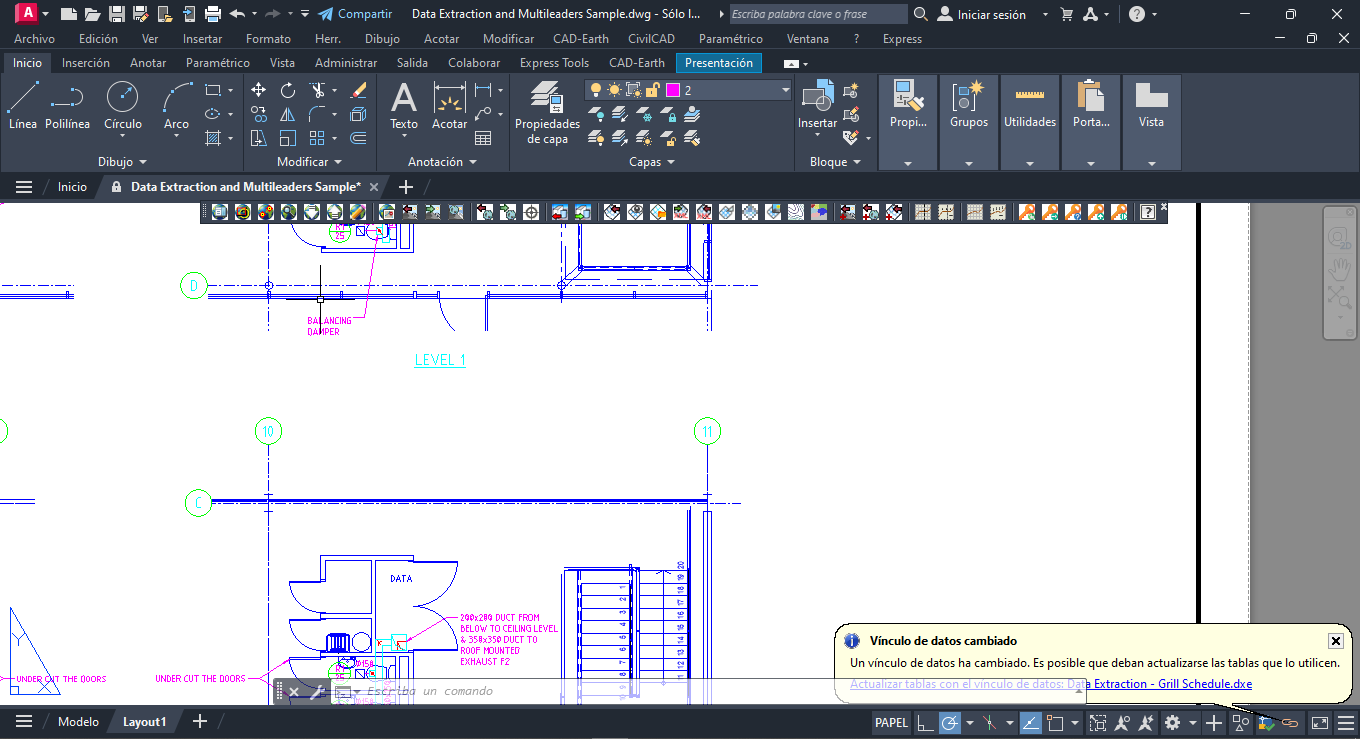
Task: Switch to the Insertar ribbon tab
Action: [86, 63]
